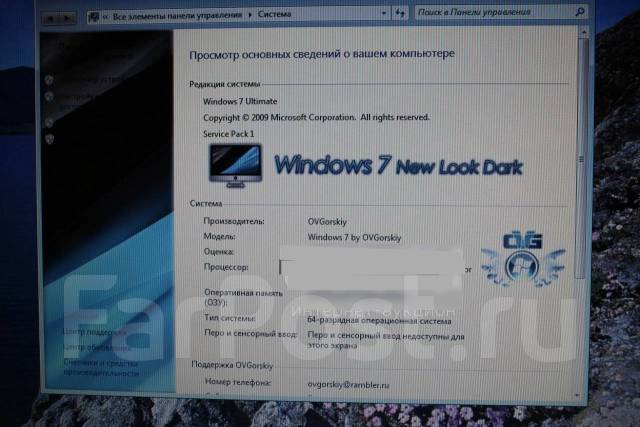Select the Copyright 2009 Microsoft Corporation line

click(x=316, y=118)
